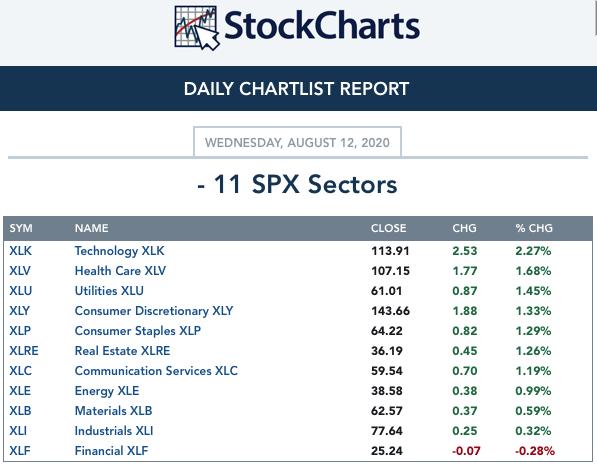Select the Wednesday, August 12, 2020 date box
This screenshot has width=597, height=465.
pos(297,142)
